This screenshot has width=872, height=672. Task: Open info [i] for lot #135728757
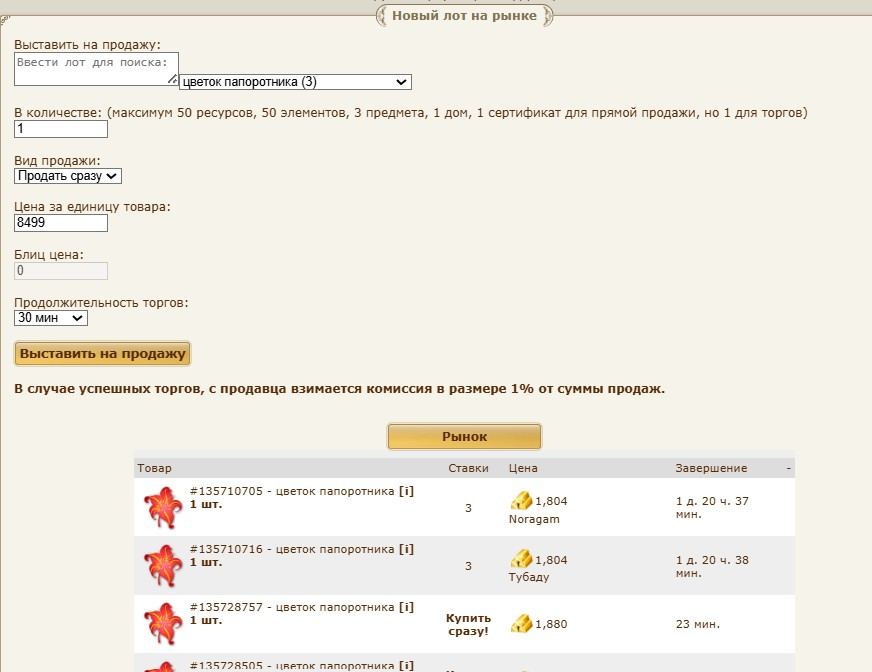tap(406, 607)
